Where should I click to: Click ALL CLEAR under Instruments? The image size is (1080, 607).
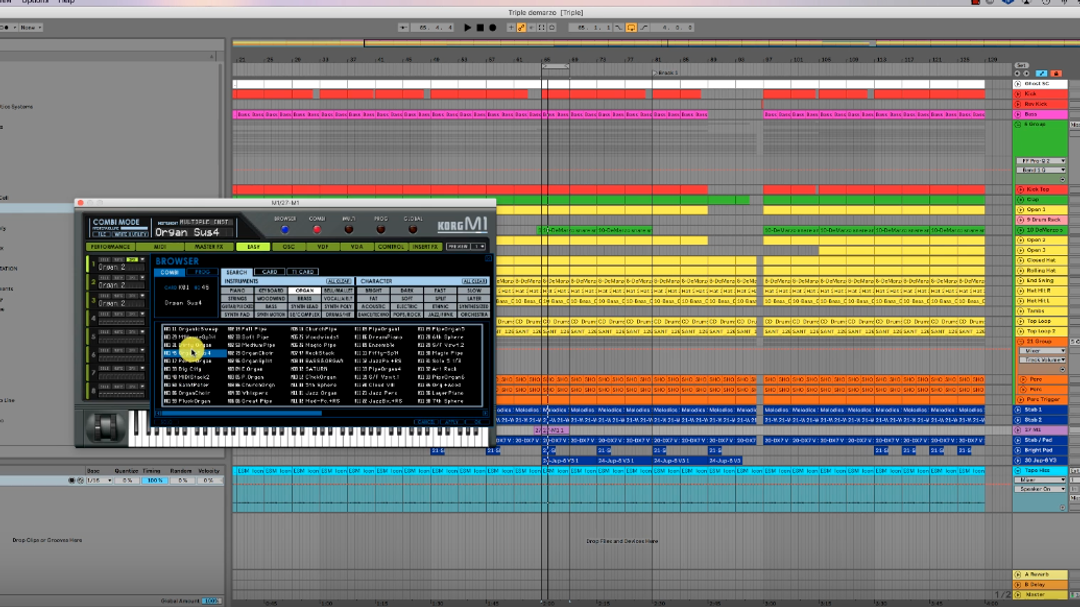tap(339, 281)
